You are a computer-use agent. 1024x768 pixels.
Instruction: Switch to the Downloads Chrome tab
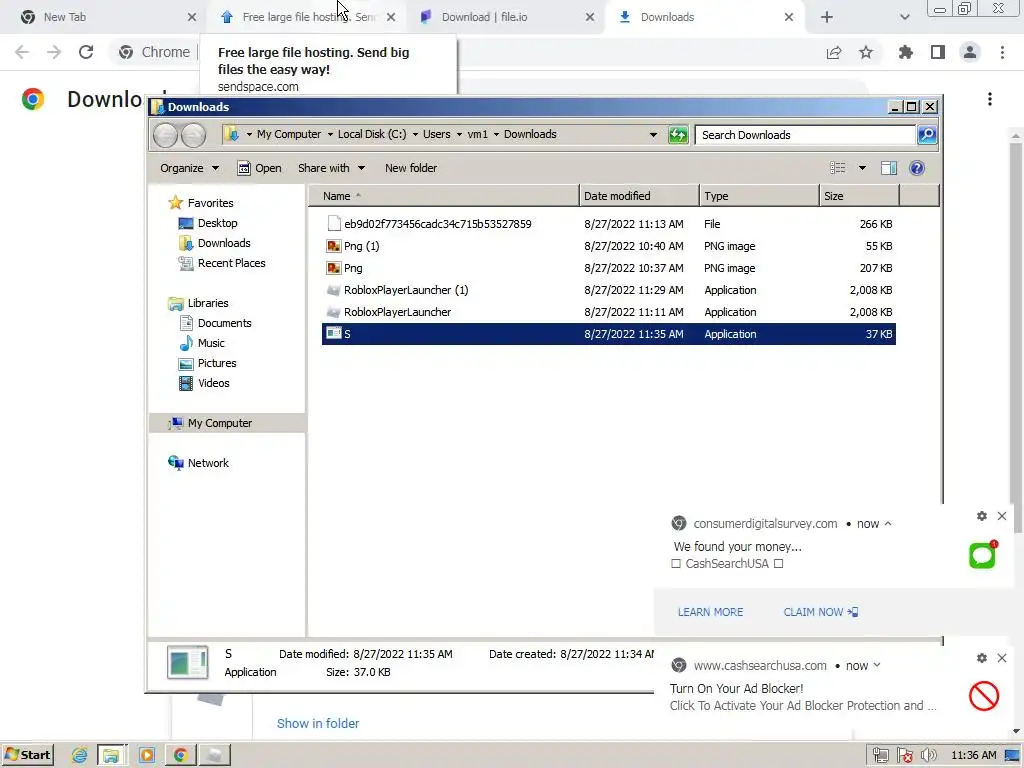click(705, 18)
